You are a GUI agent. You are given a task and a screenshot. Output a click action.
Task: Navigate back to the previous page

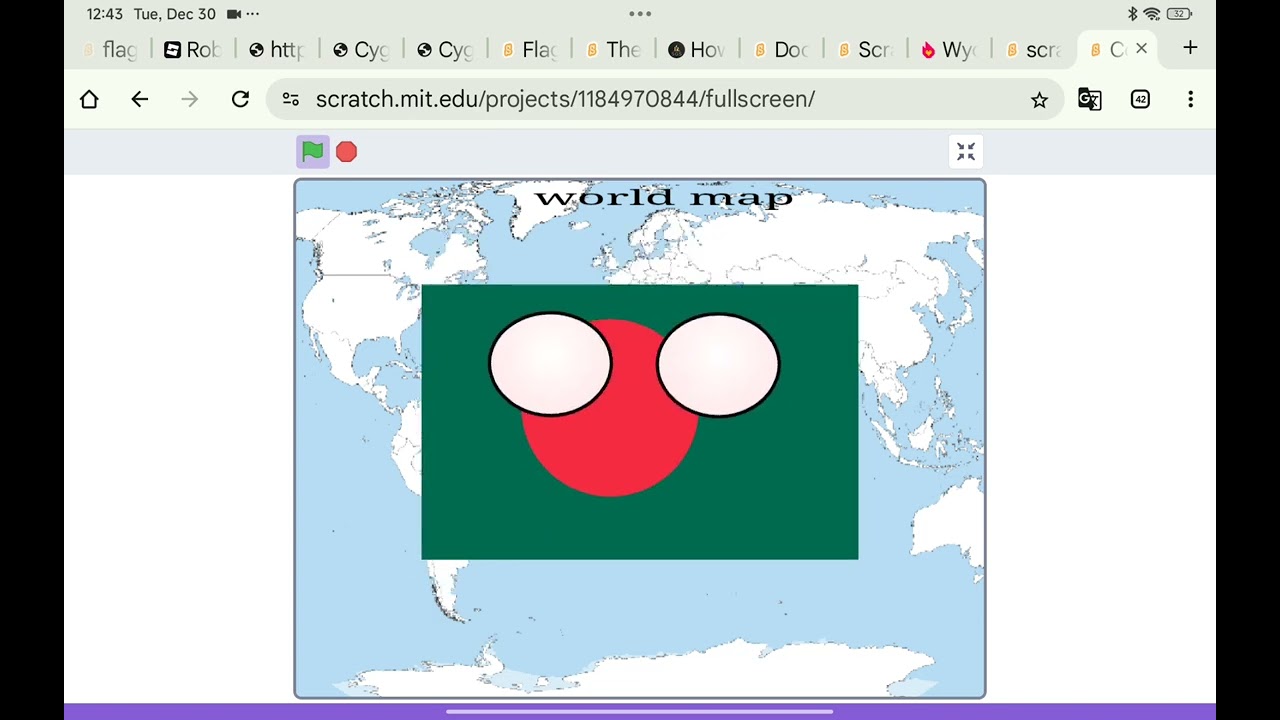140,99
